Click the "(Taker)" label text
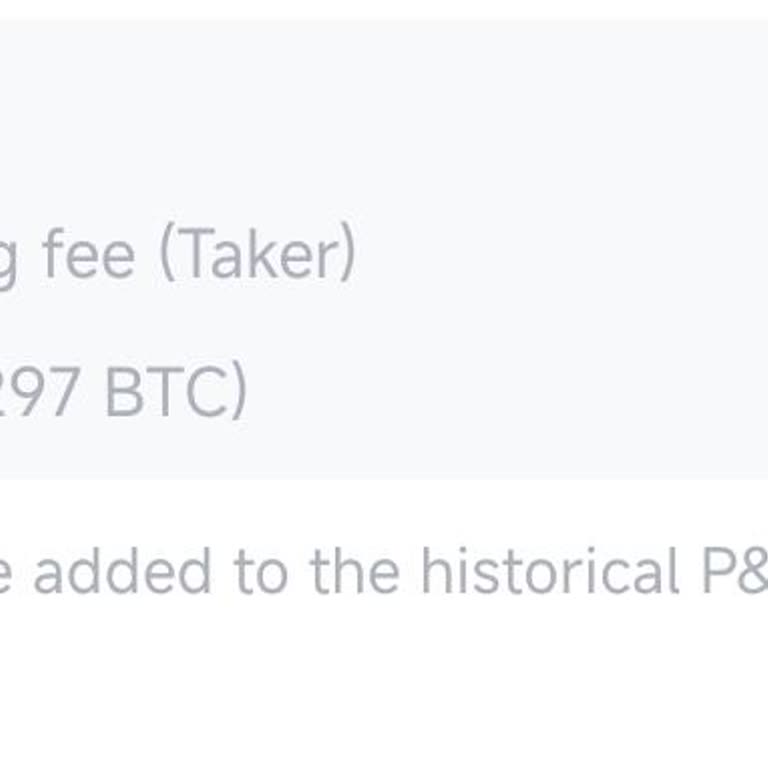768x768 pixels. (257, 256)
